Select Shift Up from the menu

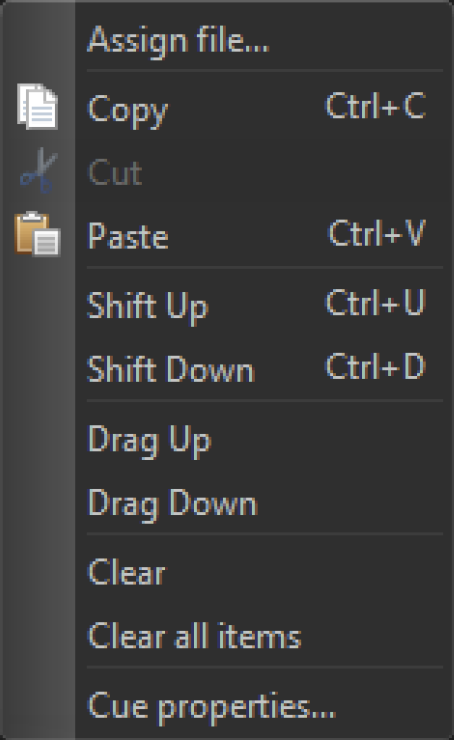tap(148, 307)
